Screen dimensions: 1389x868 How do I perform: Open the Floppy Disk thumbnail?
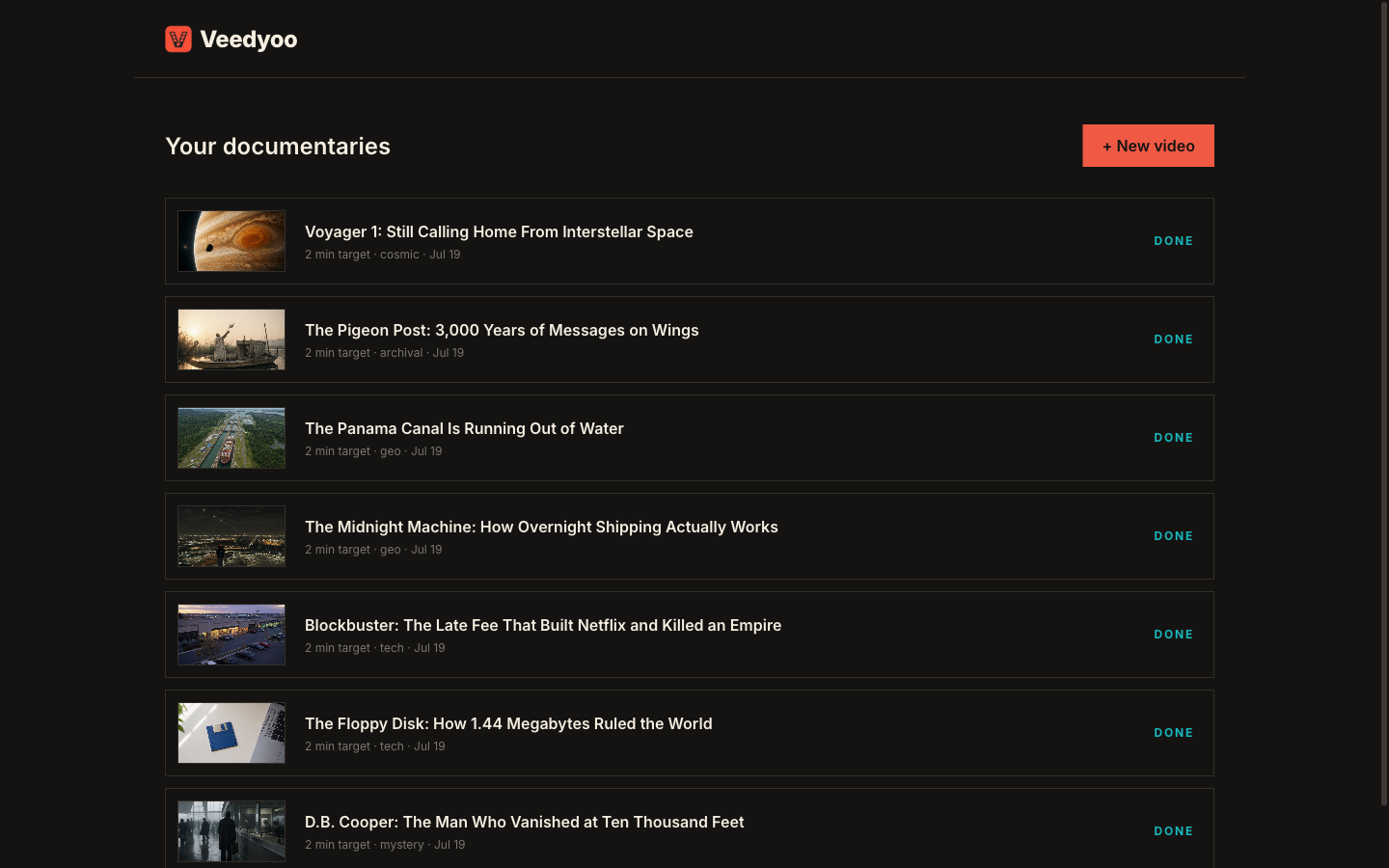(x=231, y=733)
